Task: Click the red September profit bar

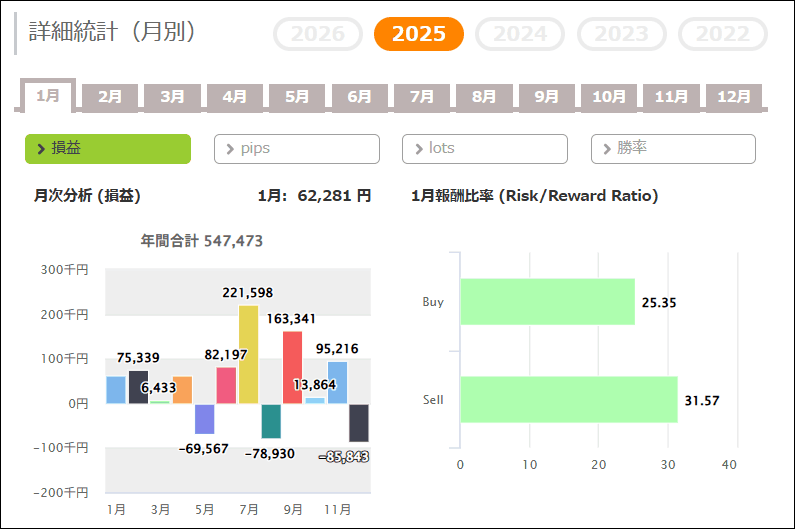Action: point(293,367)
